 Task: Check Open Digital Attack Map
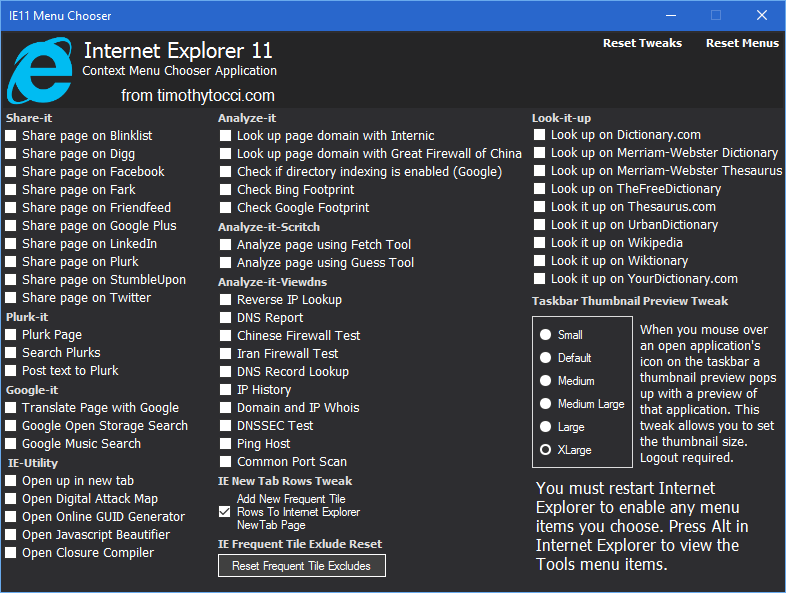[x=11, y=499]
